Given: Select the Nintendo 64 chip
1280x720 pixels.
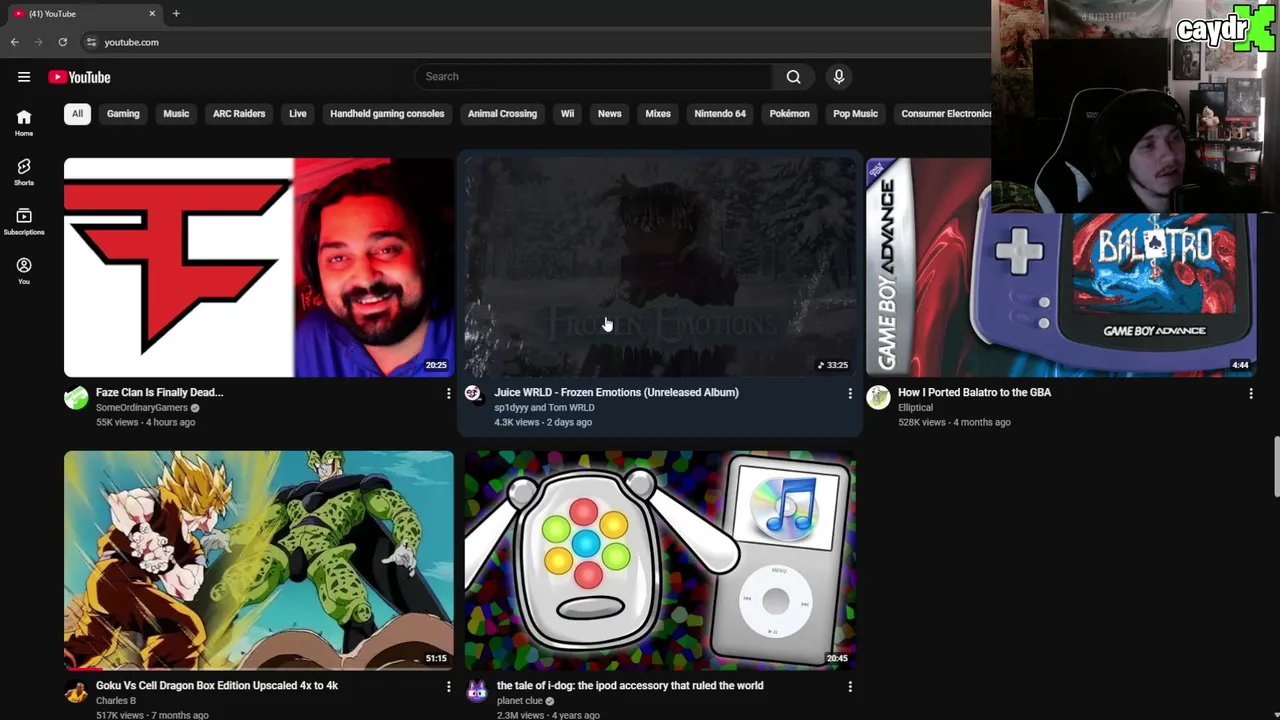Looking at the screenshot, I should (x=720, y=114).
